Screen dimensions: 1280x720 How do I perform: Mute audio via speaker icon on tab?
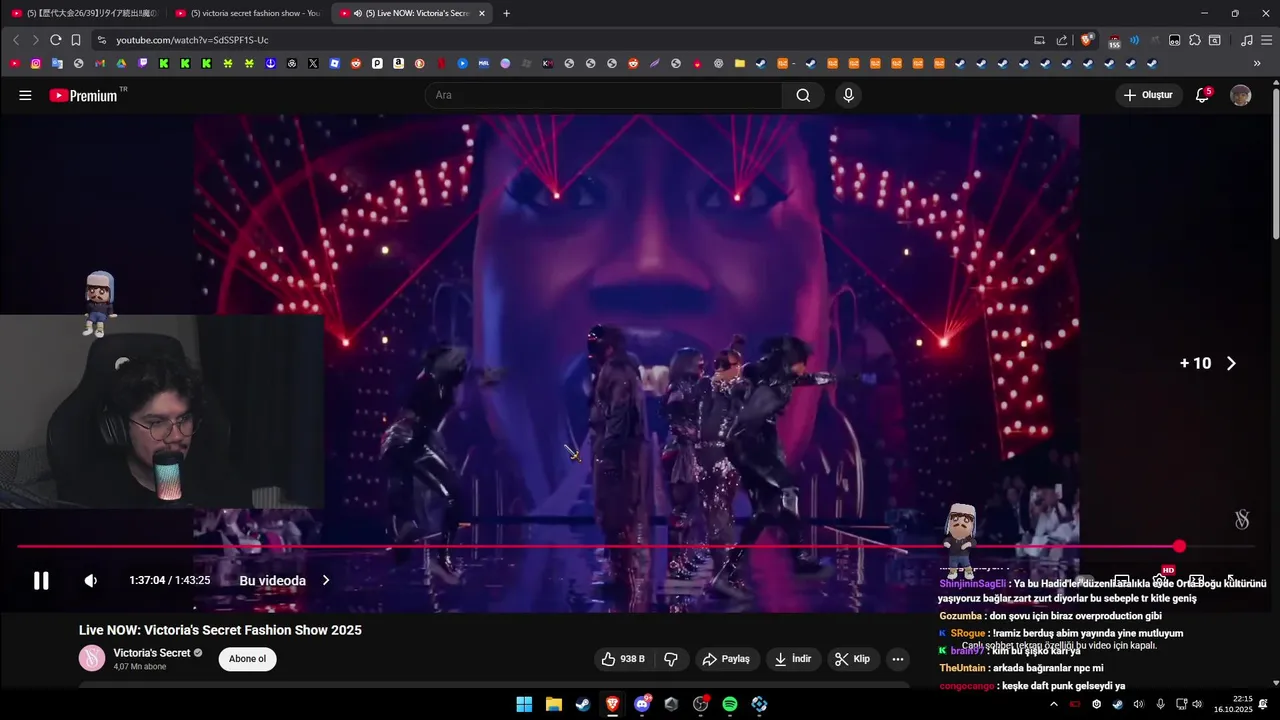pos(357,13)
